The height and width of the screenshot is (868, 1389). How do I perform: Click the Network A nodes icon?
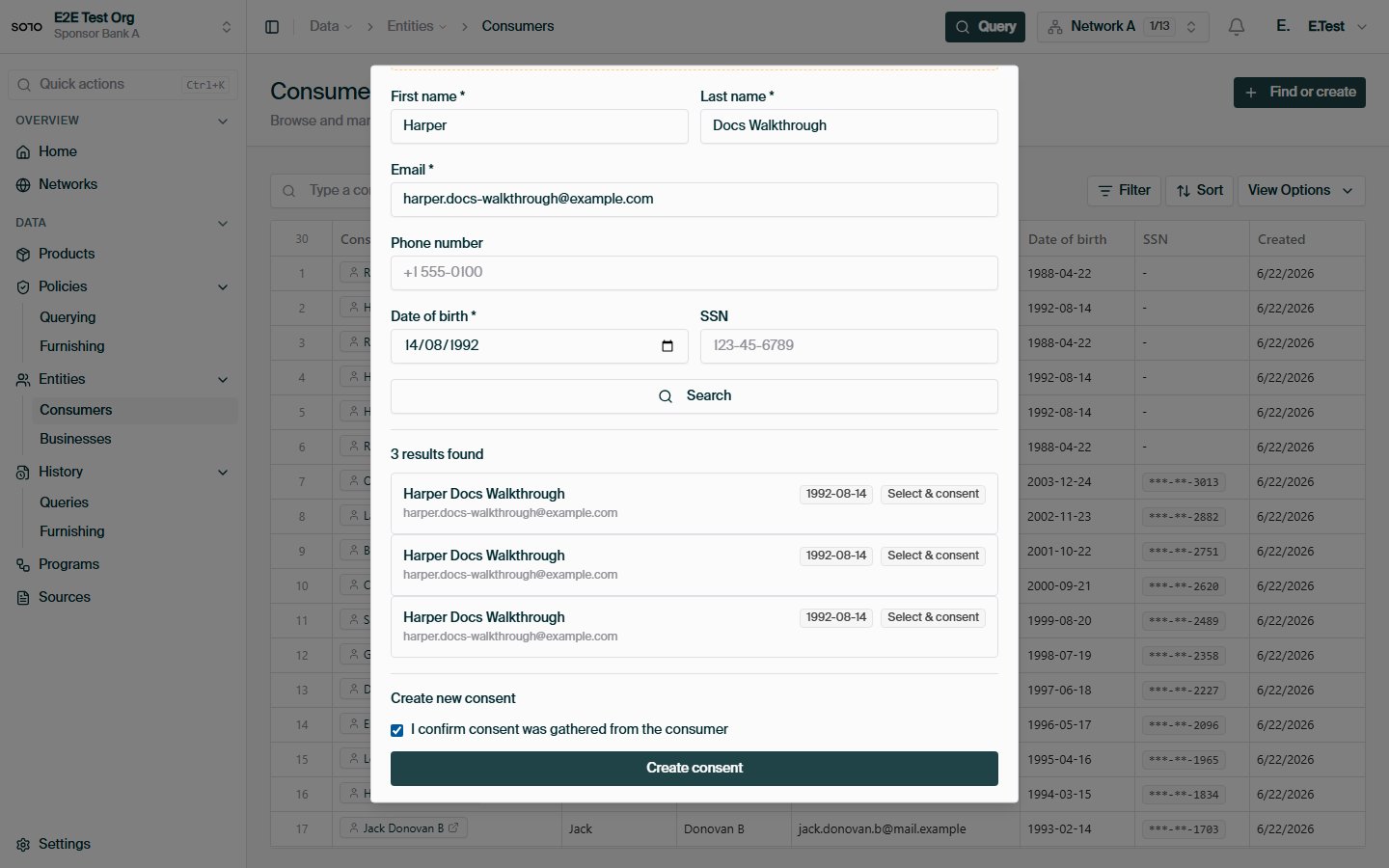point(1055,27)
